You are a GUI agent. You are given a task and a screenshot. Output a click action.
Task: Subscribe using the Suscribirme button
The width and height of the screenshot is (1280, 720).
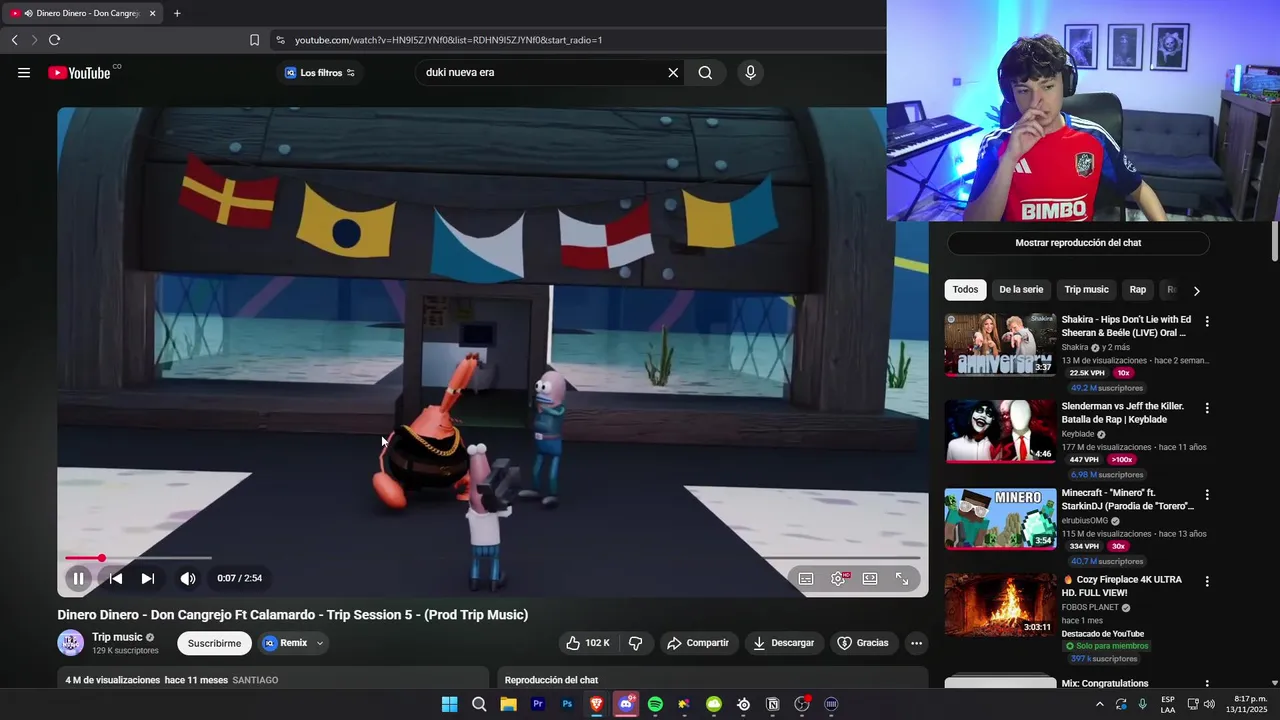point(214,643)
